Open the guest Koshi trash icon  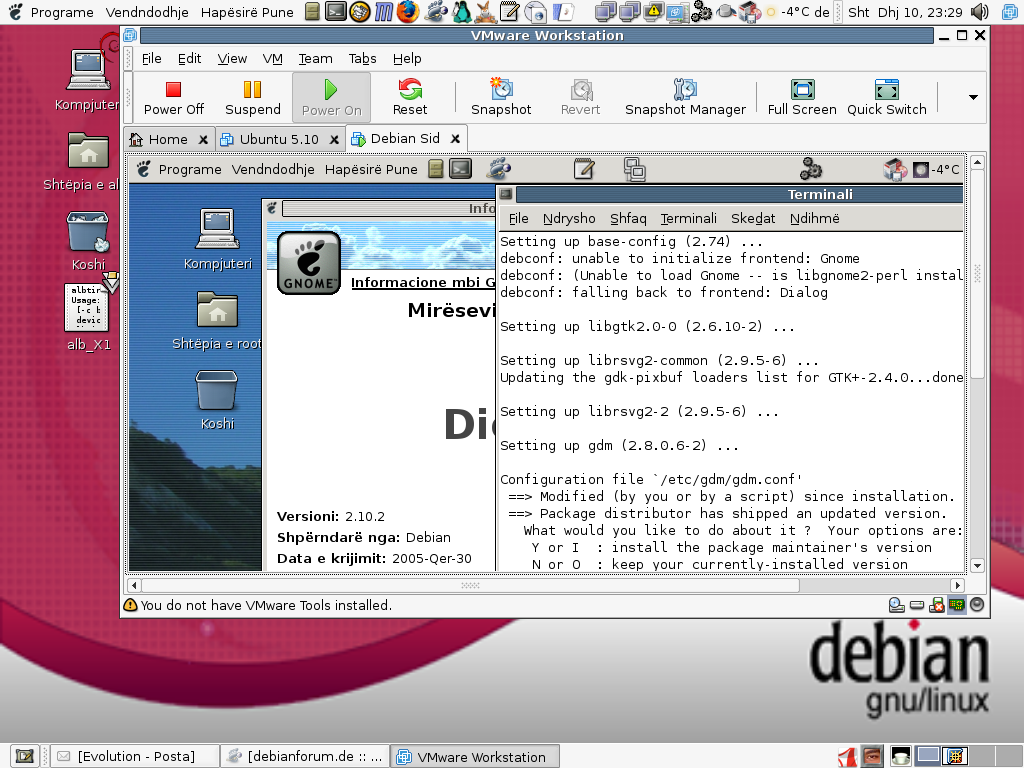(x=217, y=400)
